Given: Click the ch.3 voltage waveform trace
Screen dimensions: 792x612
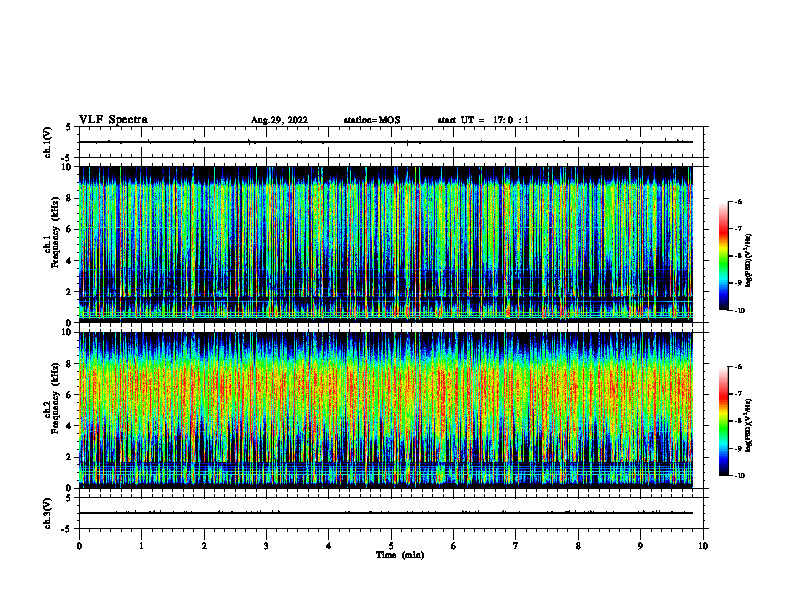Looking at the screenshot, I should (x=386, y=513).
